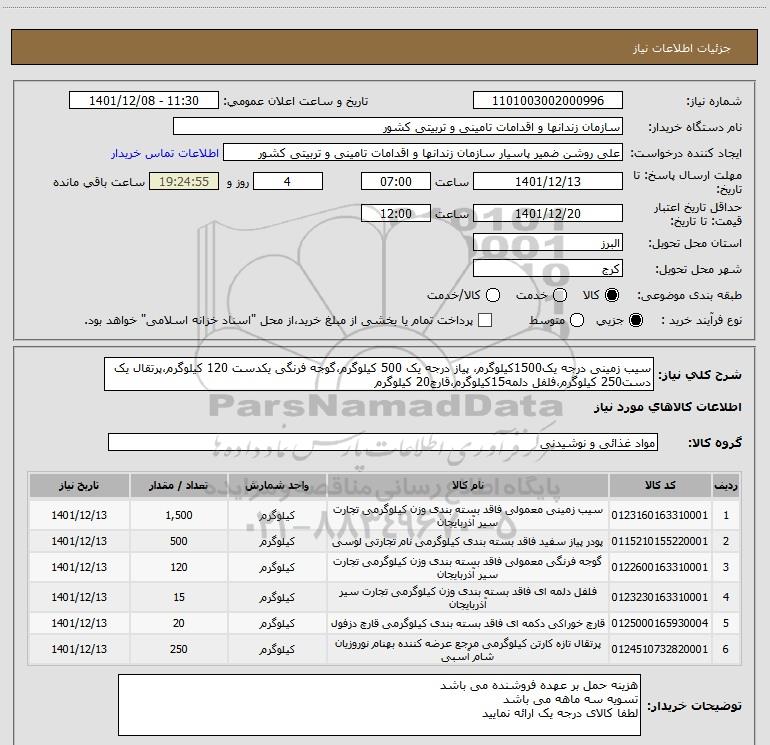770x745 pixels.
Task: Click product code 0122600163310001
Action: pyautogui.click(x=660, y=567)
